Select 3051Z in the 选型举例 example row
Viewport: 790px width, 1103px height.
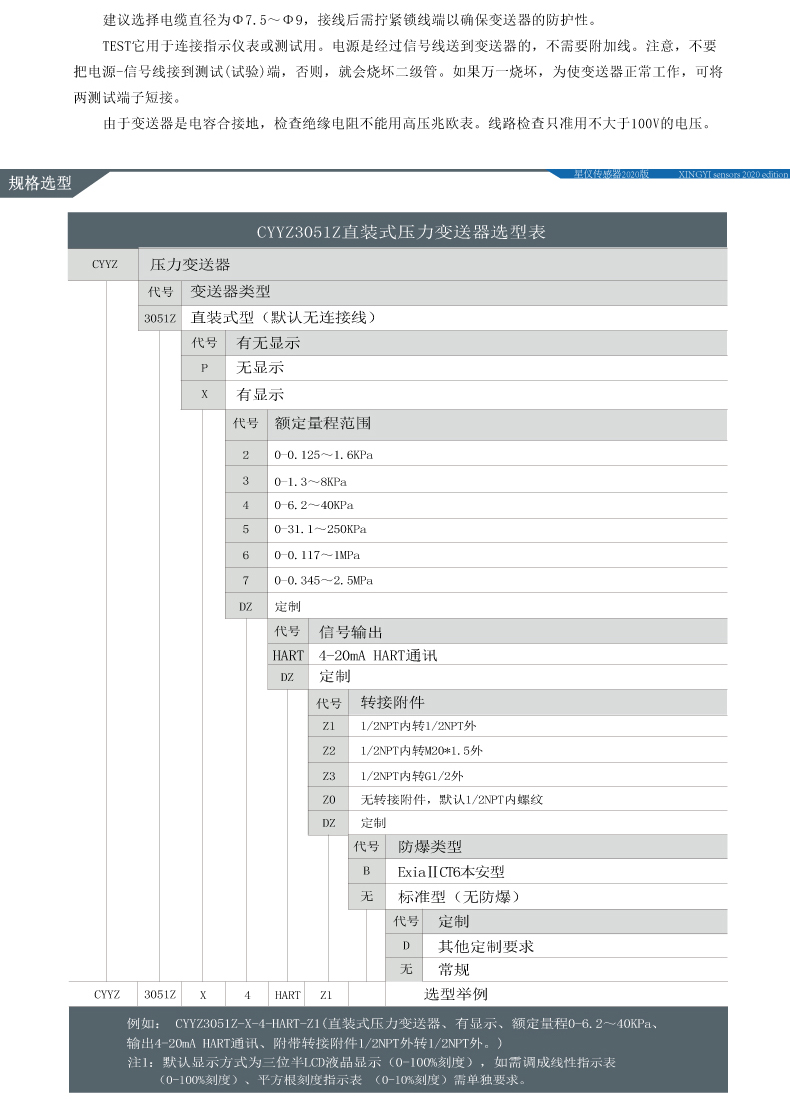pyautogui.click(x=160, y=995)
